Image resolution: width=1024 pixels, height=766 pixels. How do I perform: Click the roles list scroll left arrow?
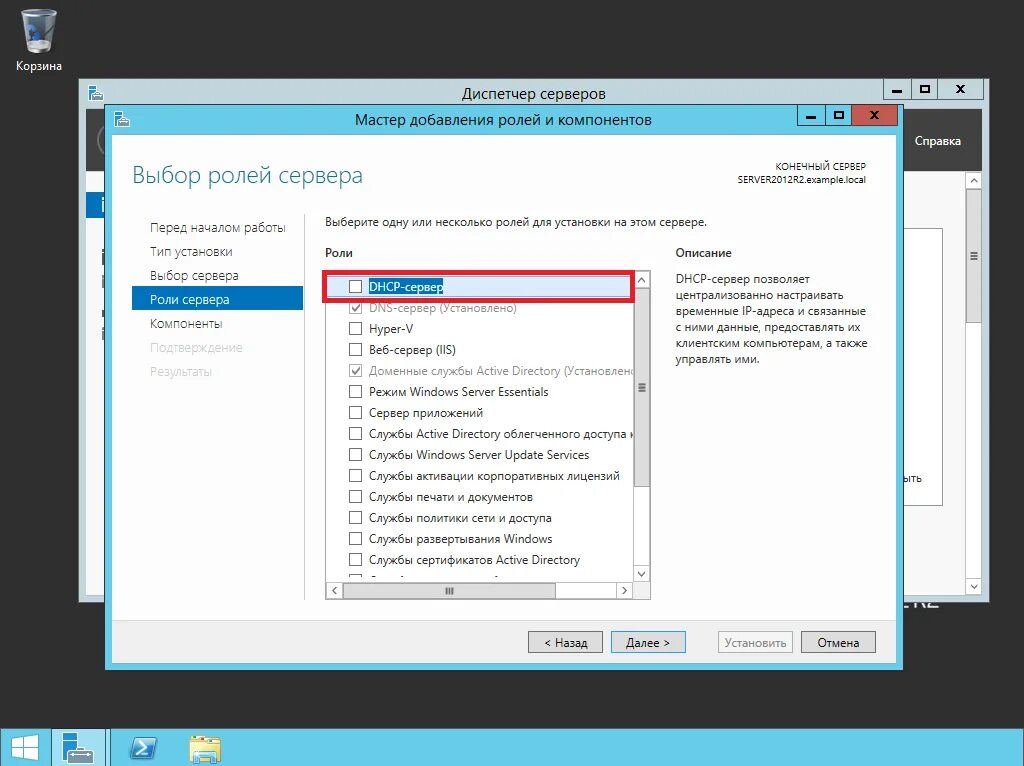[334, 590]
